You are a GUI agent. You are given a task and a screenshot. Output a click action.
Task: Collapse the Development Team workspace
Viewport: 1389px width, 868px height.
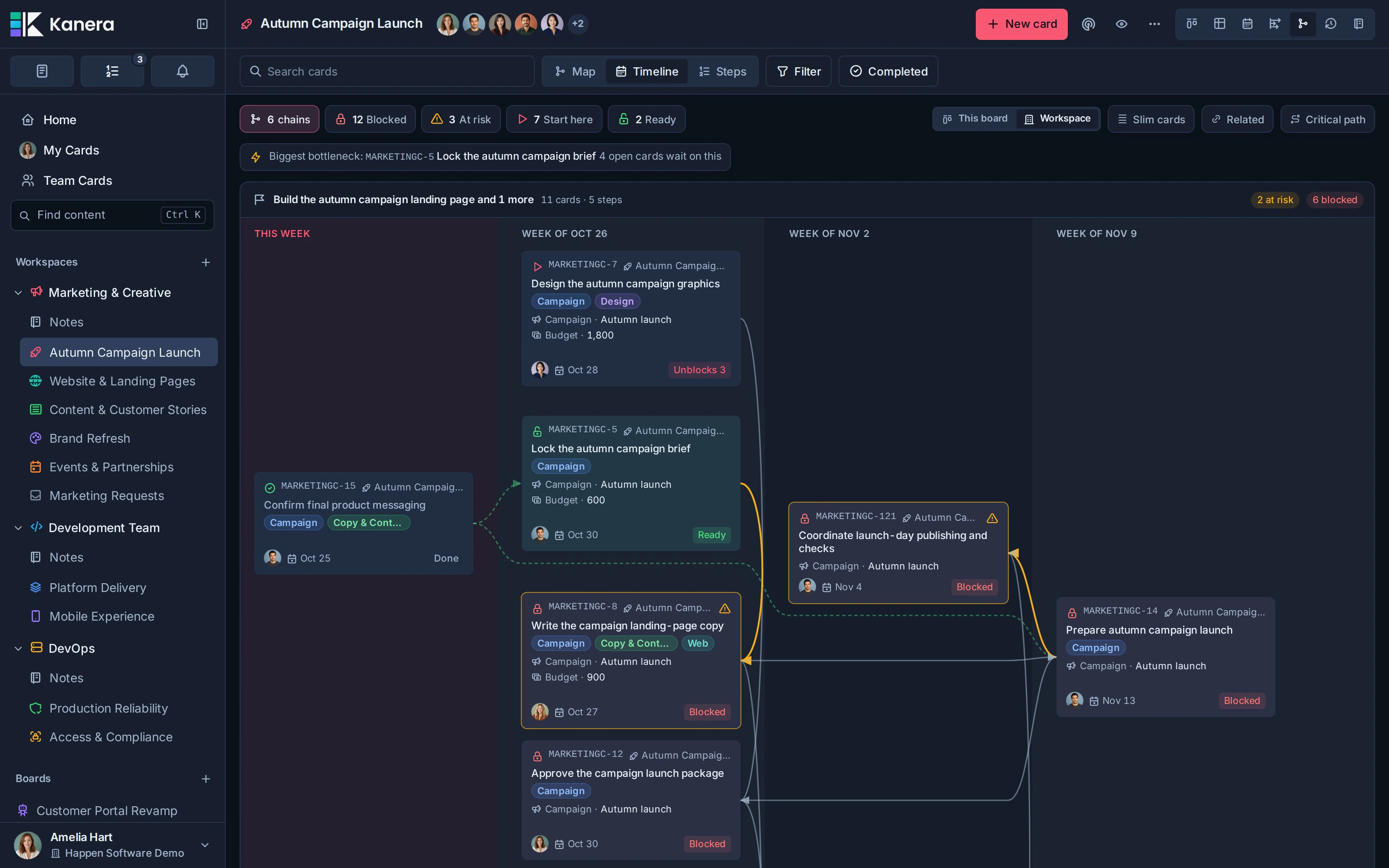pyautogui.click(x=18, y=528)
